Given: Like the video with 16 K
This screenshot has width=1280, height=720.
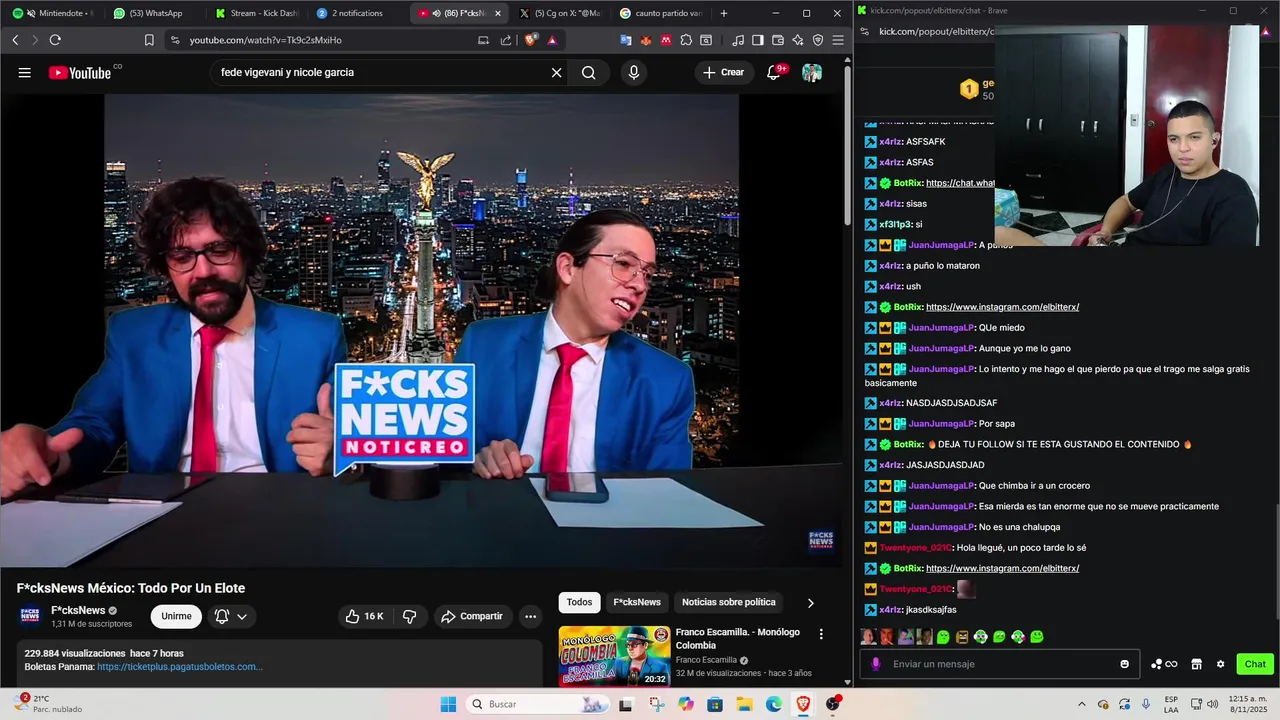Looking at the screenshot, I should pyautogui.click(x=364, y=616).
